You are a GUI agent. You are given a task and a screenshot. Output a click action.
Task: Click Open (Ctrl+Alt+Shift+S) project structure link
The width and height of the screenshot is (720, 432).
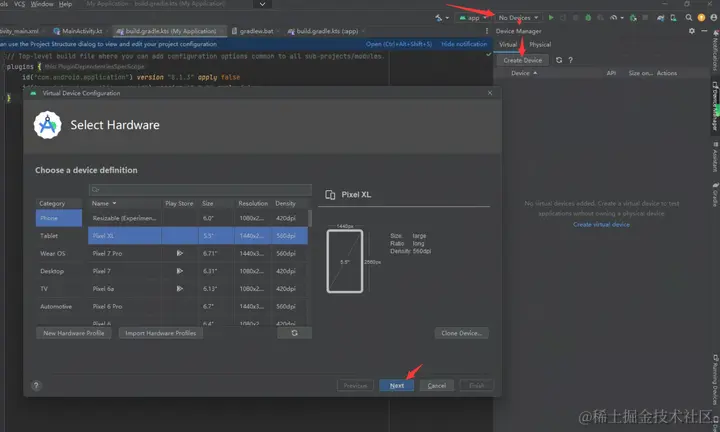(x=399, y=44)
